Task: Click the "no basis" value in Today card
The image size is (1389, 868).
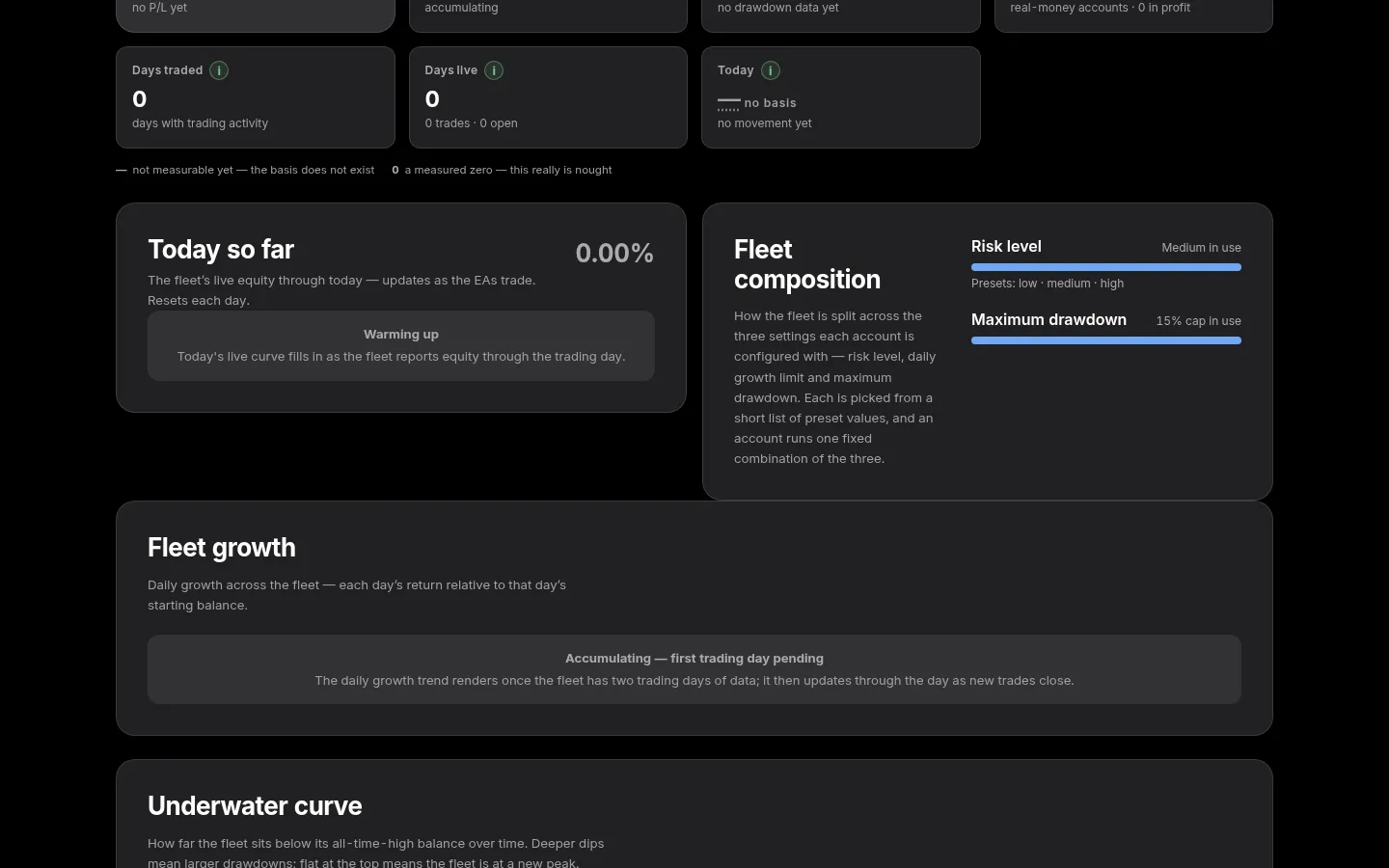Action: click(770, 103)
